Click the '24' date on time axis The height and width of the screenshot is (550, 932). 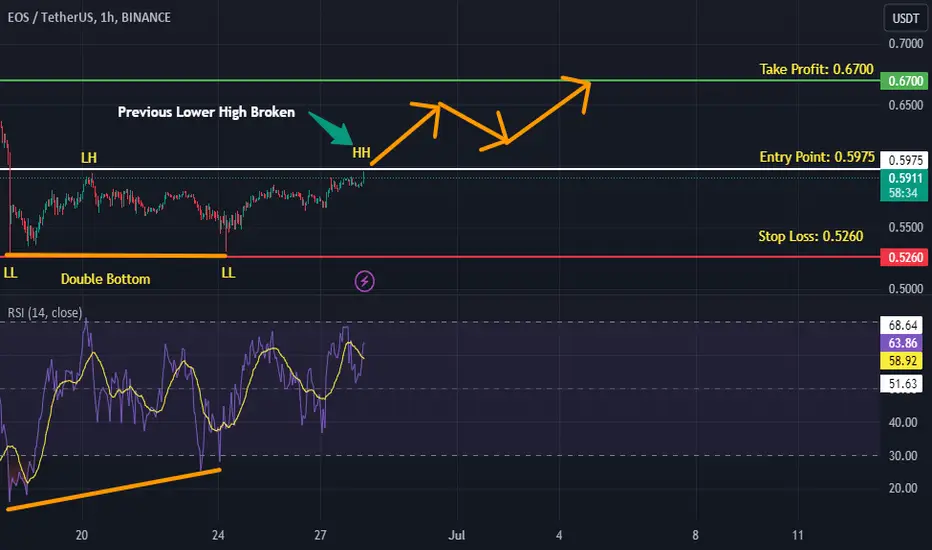coord(218,535)
